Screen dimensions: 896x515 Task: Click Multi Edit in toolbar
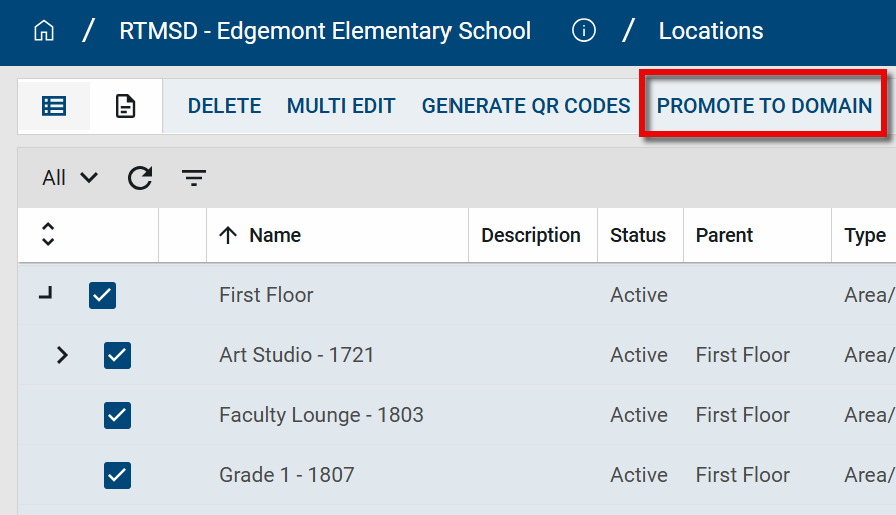tap(341, 106)
